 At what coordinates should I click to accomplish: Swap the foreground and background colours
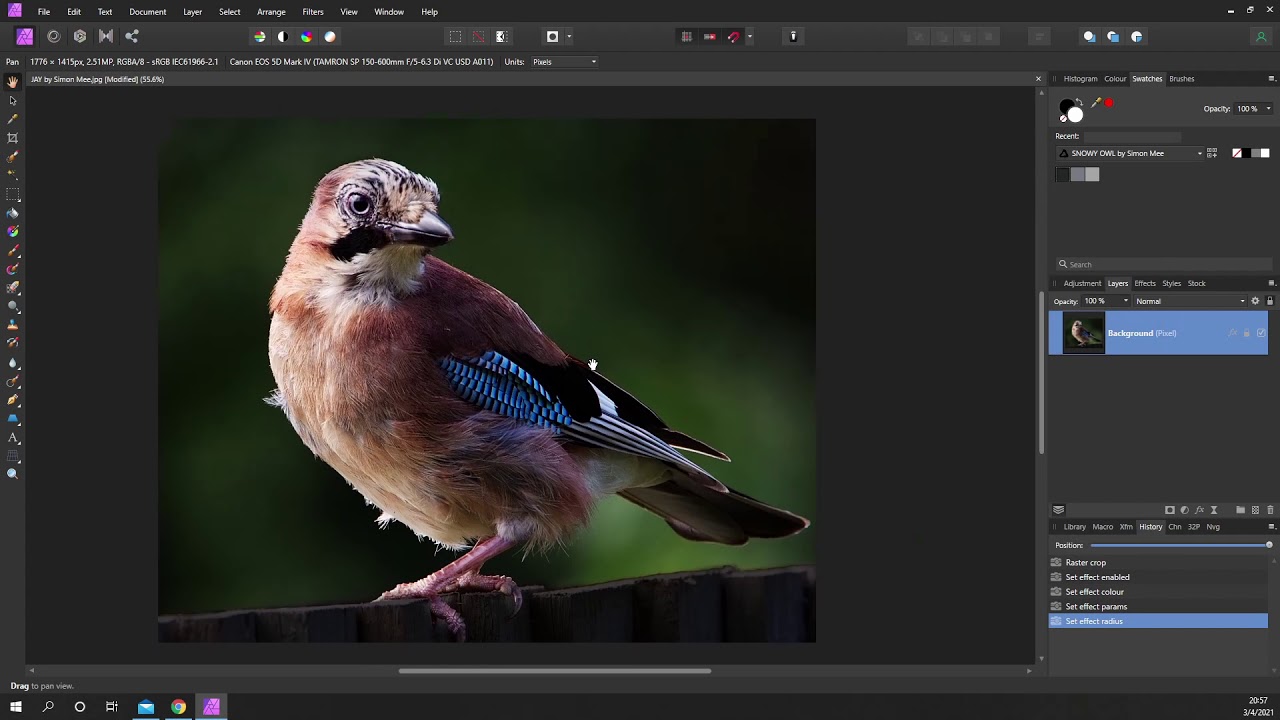pos(1080,102)
